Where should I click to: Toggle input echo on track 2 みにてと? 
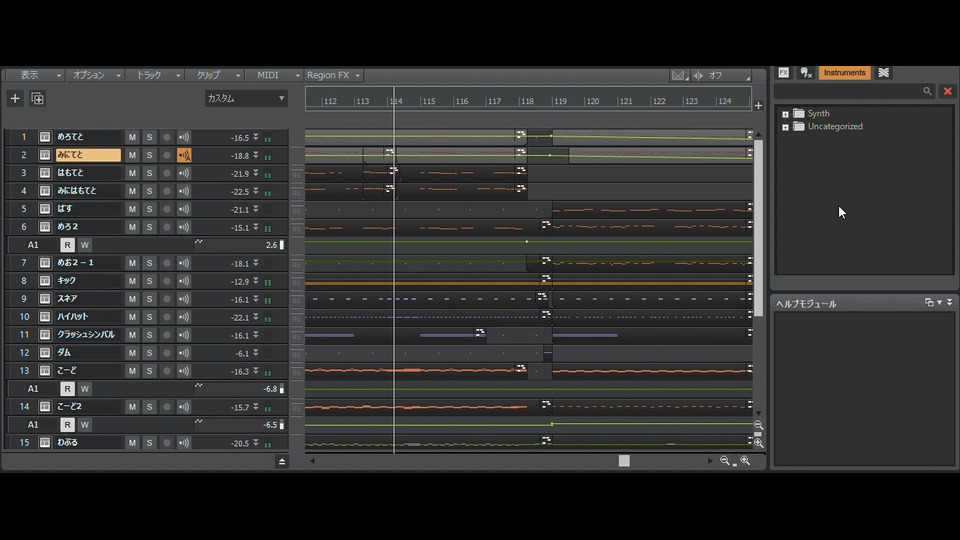click(184, 155)
